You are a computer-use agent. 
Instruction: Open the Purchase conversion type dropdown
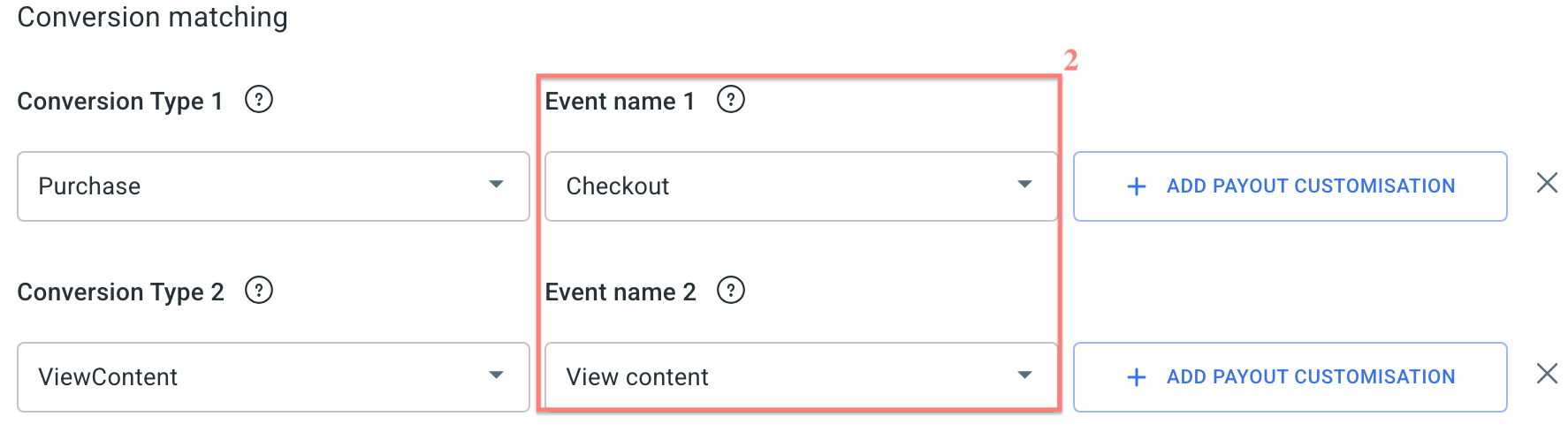pos(273,186)
